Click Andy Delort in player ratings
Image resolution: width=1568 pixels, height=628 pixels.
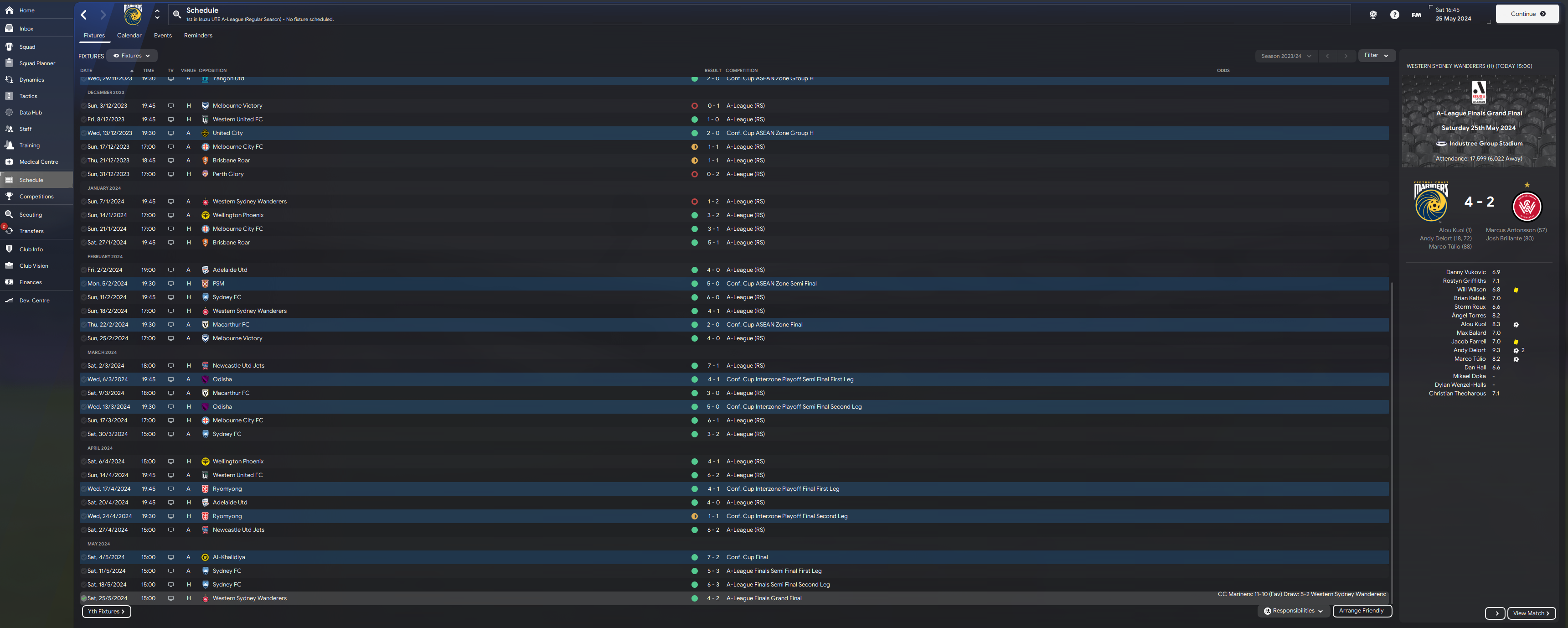1470,350
